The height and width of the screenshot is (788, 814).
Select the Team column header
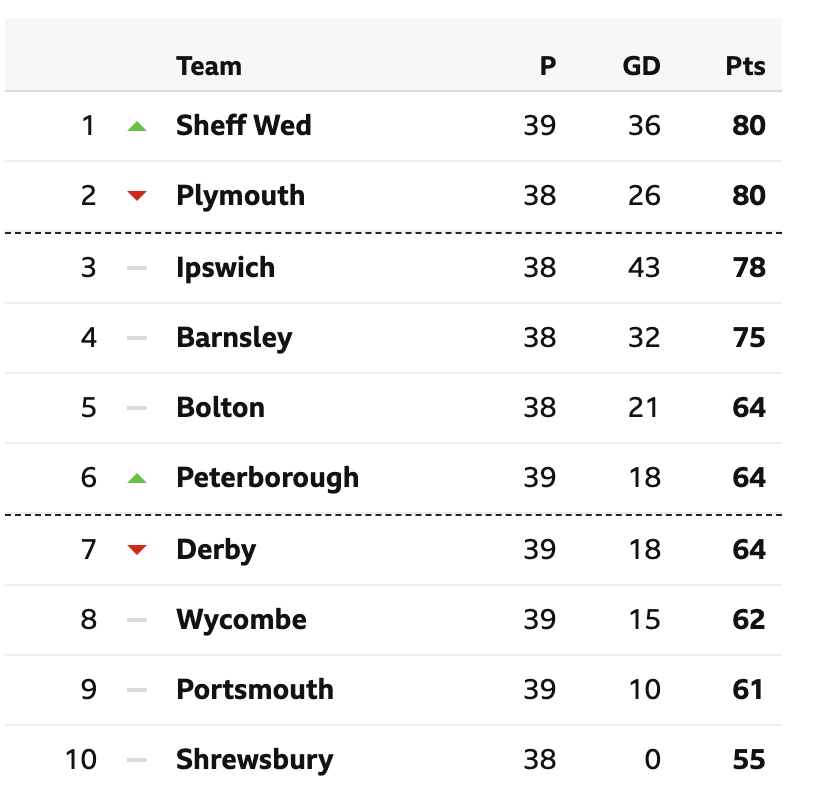pos(209,66)
